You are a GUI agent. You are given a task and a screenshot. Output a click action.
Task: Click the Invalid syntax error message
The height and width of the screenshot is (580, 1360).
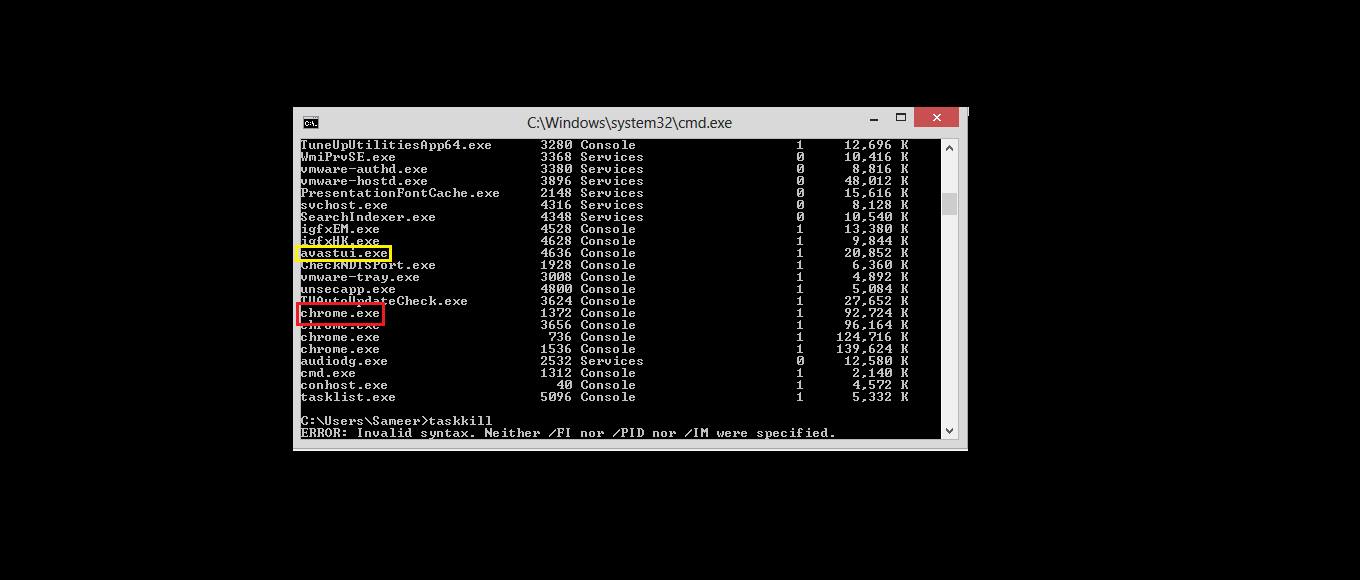pyautogui.click(x=568, y=433)
